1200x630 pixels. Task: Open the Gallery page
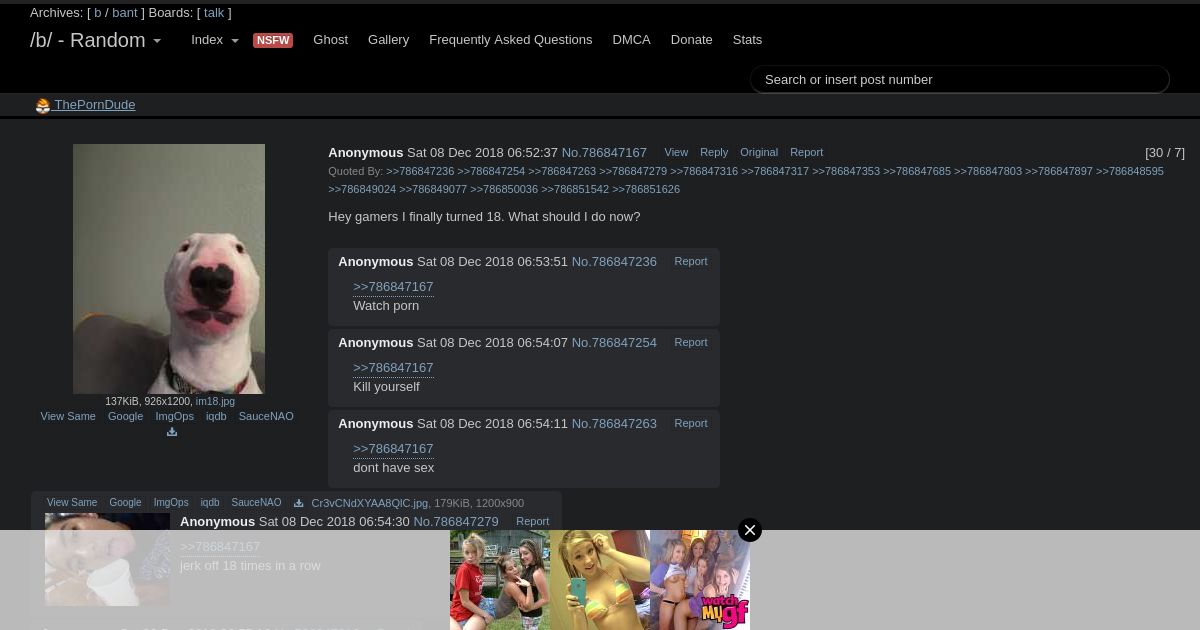click(x=388, y=40)
